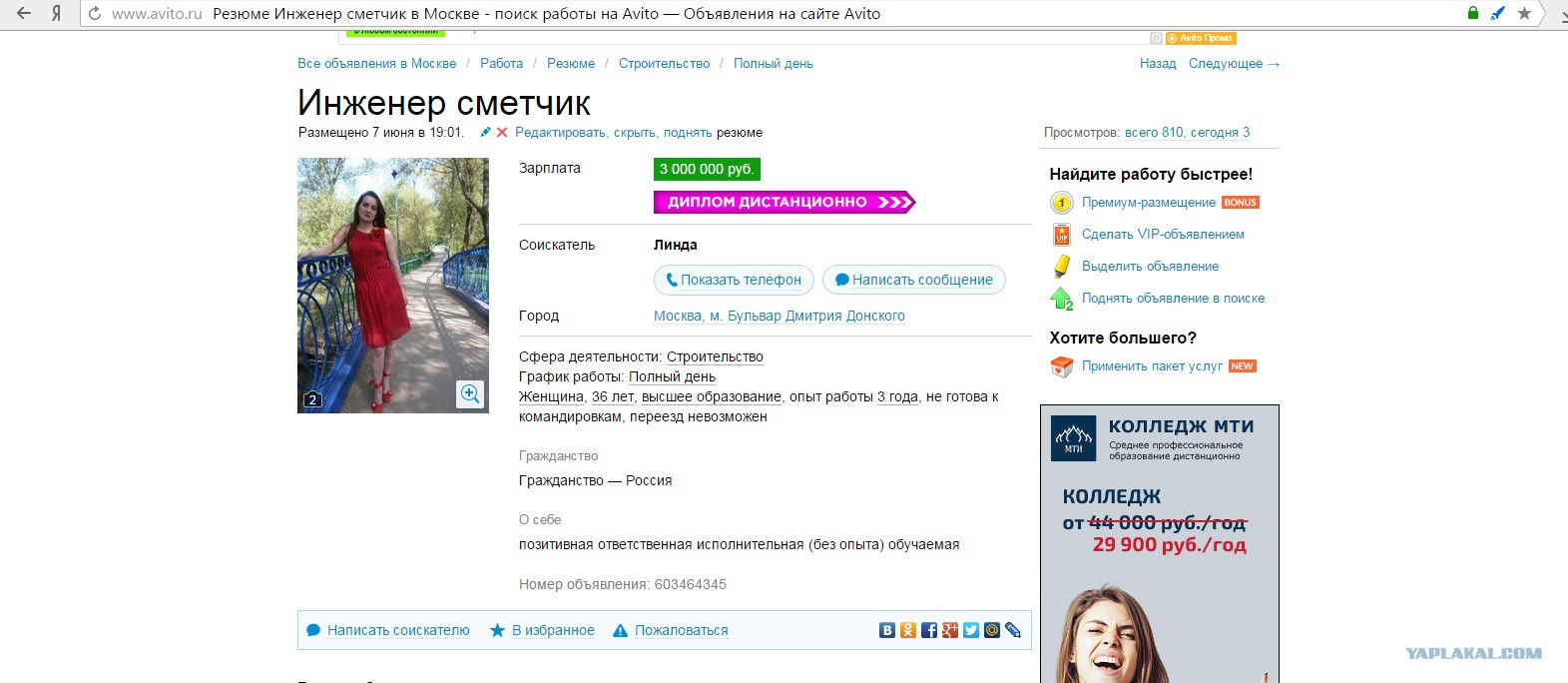Open the "Москва, м. Бульвар Дмитрия Донского" link
Screen dimensions: 1568x683
pyautogui.click(x=780, y=316)
